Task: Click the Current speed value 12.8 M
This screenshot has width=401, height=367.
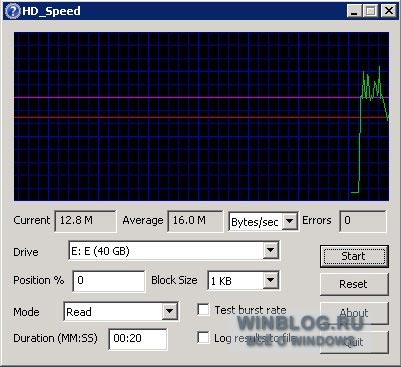Action: pyautogui.click(x=86, y=221)
